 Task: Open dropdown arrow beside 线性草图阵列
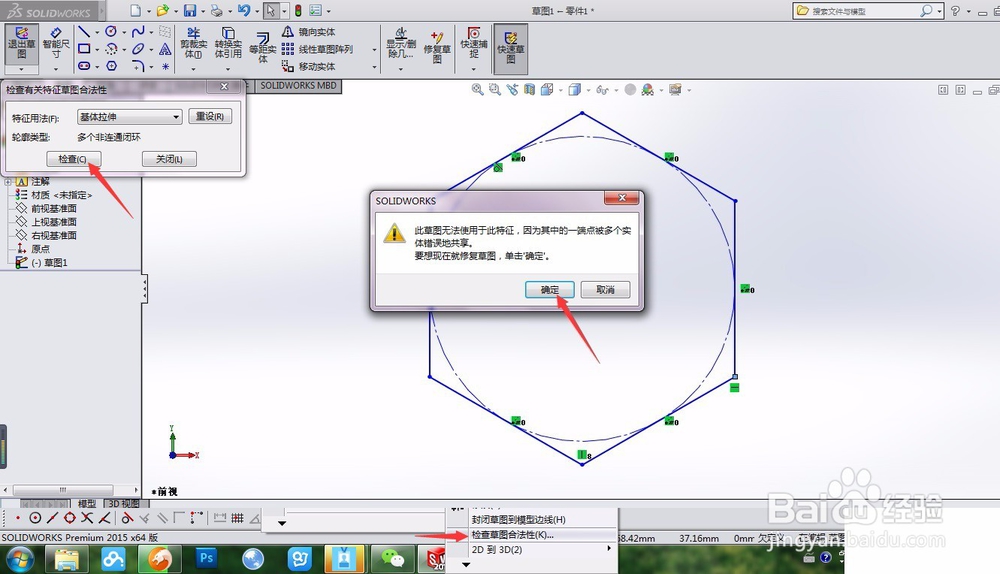point(374,49)
